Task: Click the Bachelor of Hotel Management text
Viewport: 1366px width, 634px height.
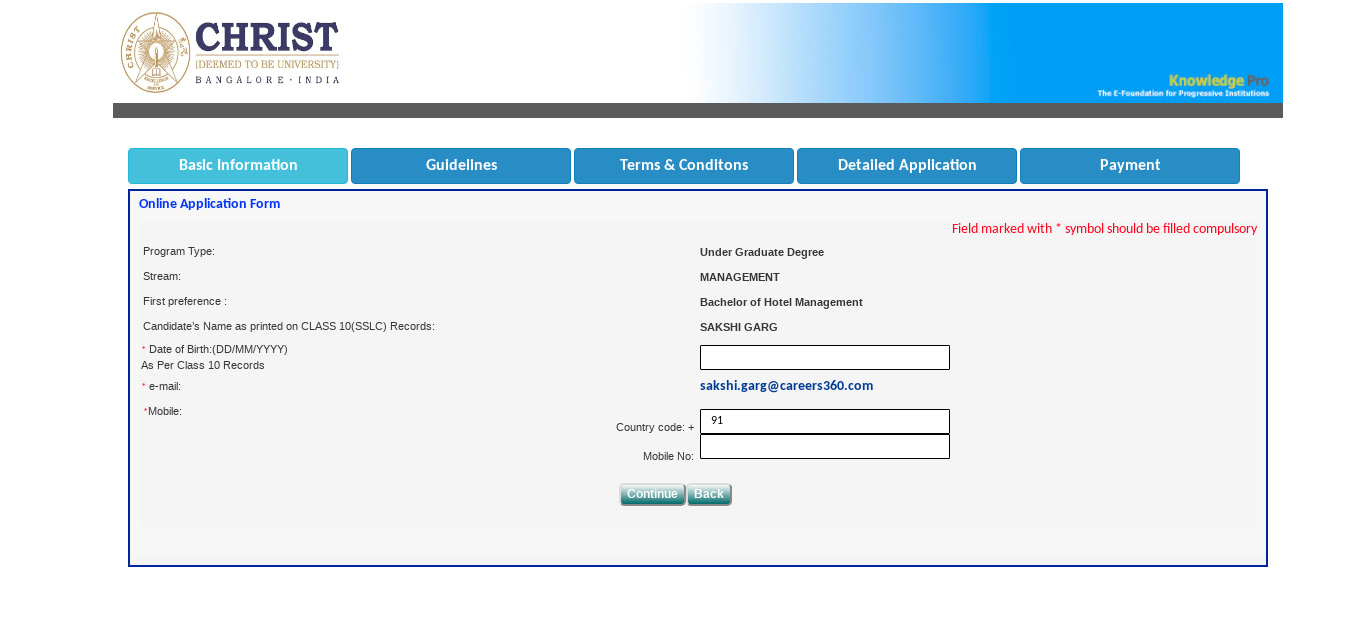Action: tap(781, 302)
